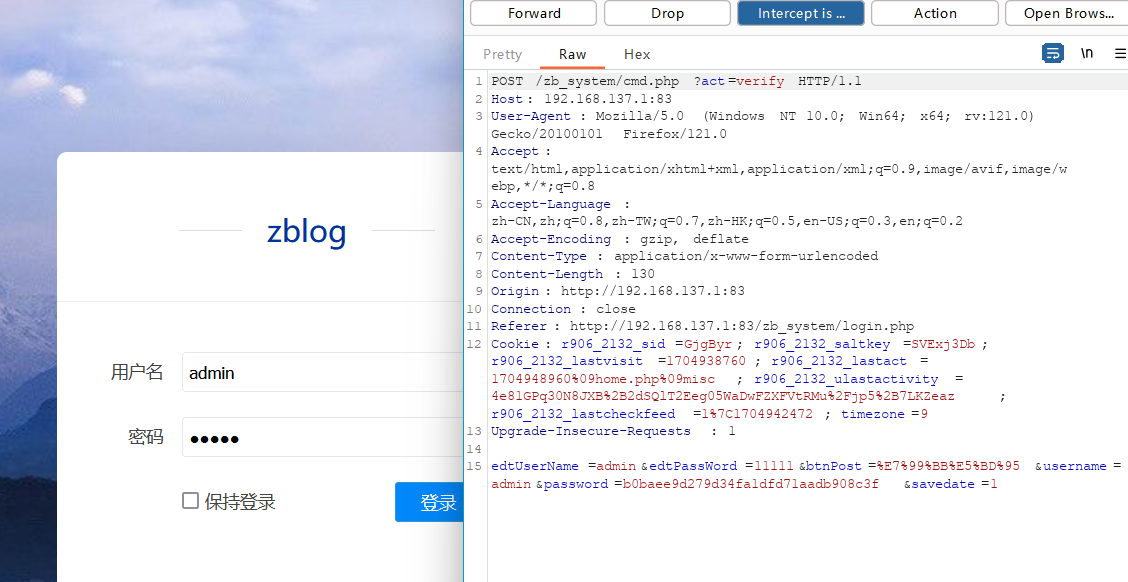Switch to the Pretty tab
1128x582 pixels.
pyautogui.click(x=502, y=54)
